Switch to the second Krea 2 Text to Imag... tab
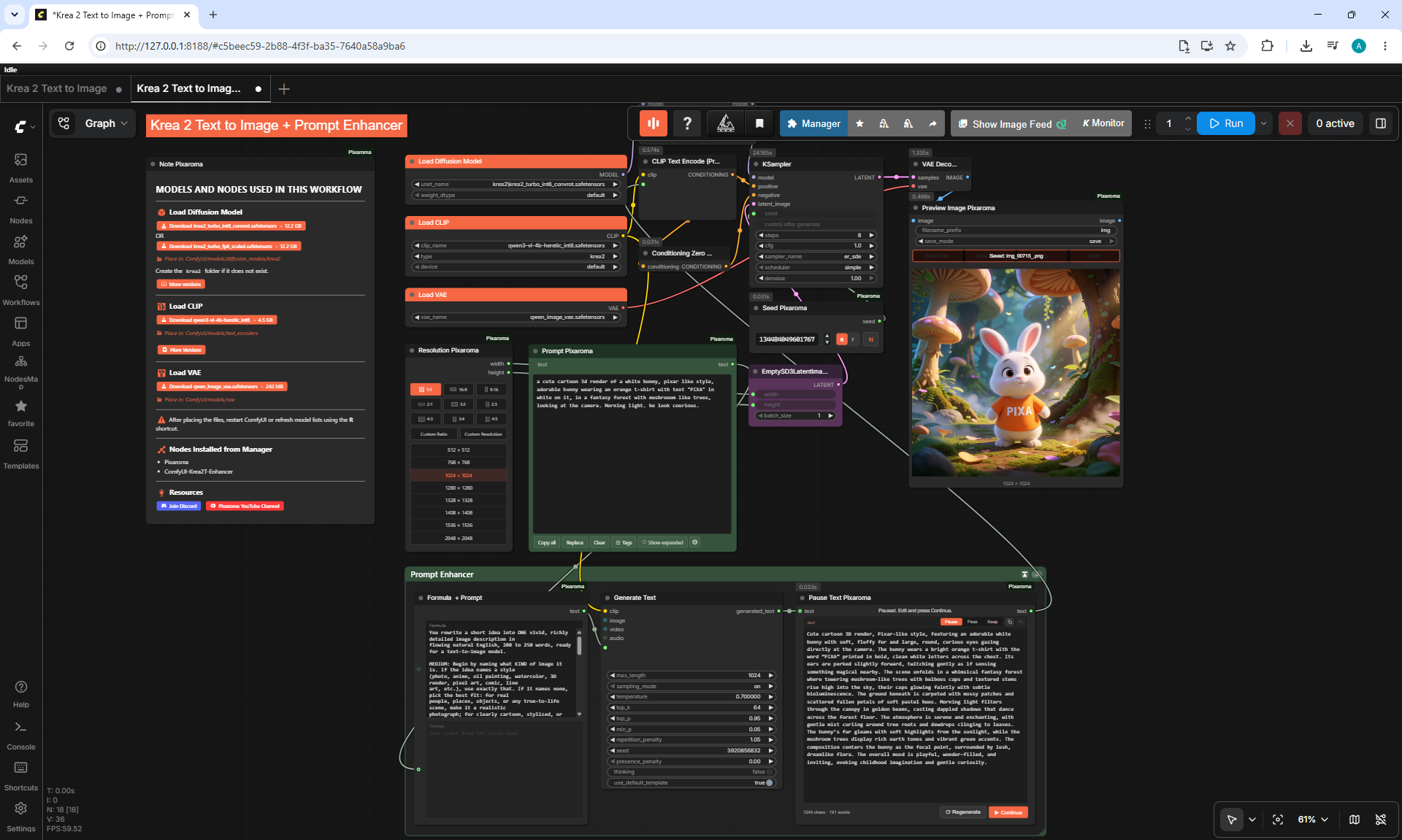Viewport: 1402px width, 840px height. 201,88
